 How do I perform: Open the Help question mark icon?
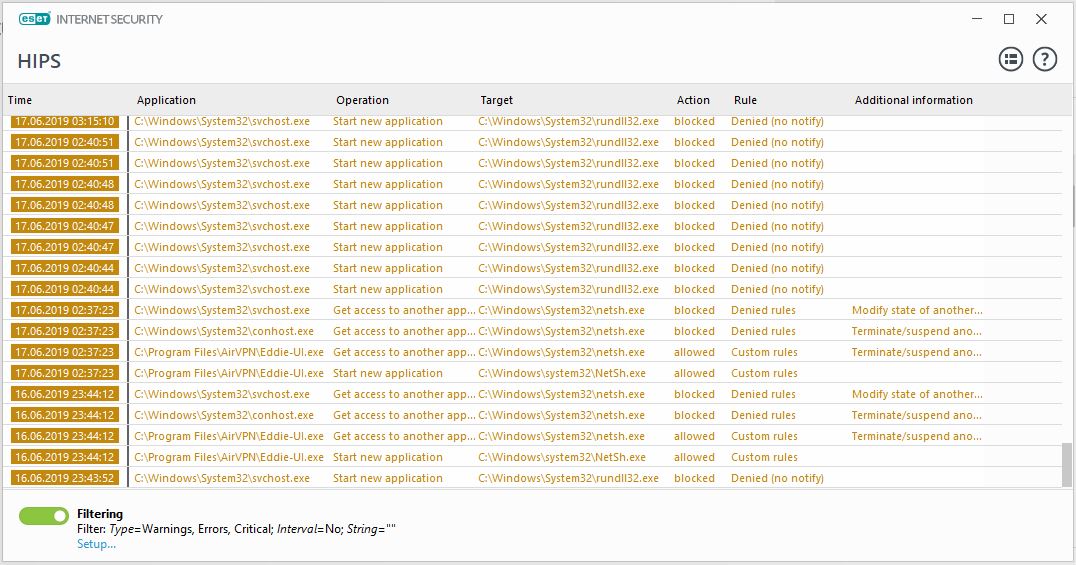click(1044, 59)
